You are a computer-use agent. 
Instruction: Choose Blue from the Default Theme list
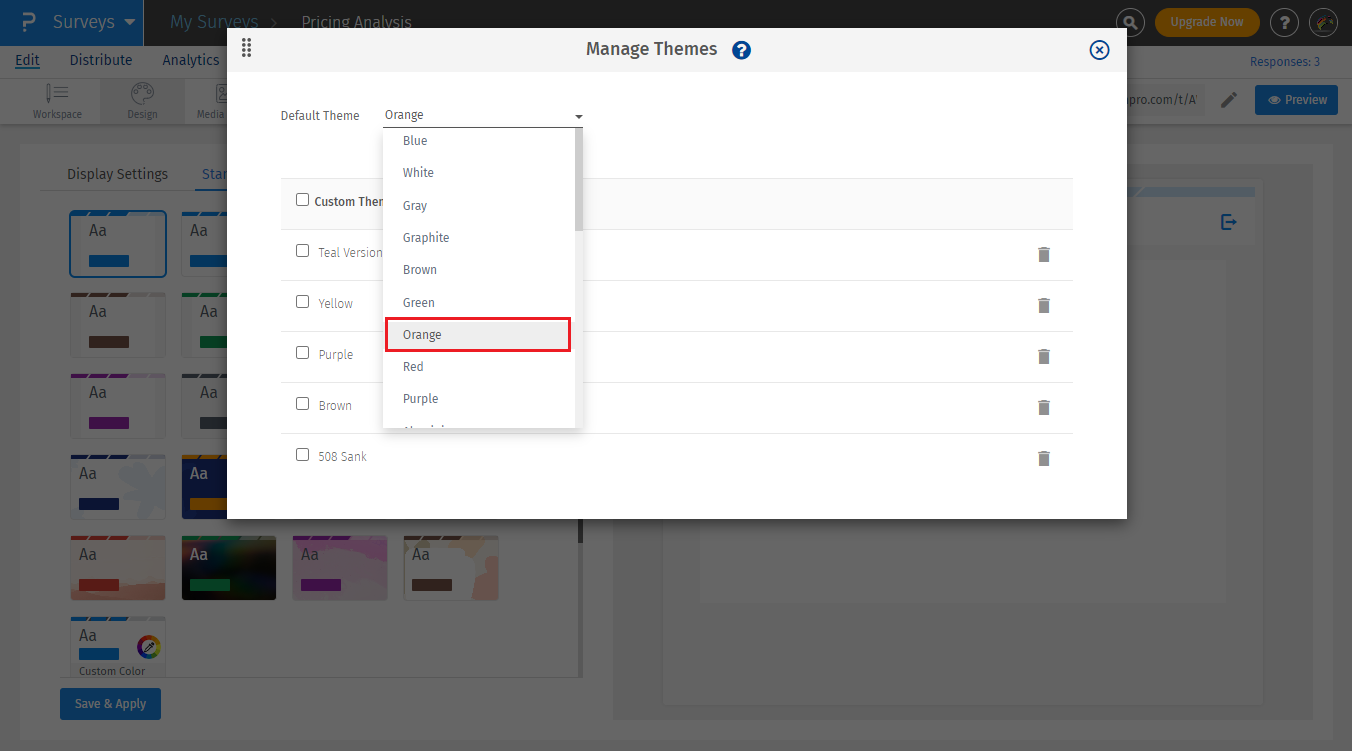coord(479,141)
